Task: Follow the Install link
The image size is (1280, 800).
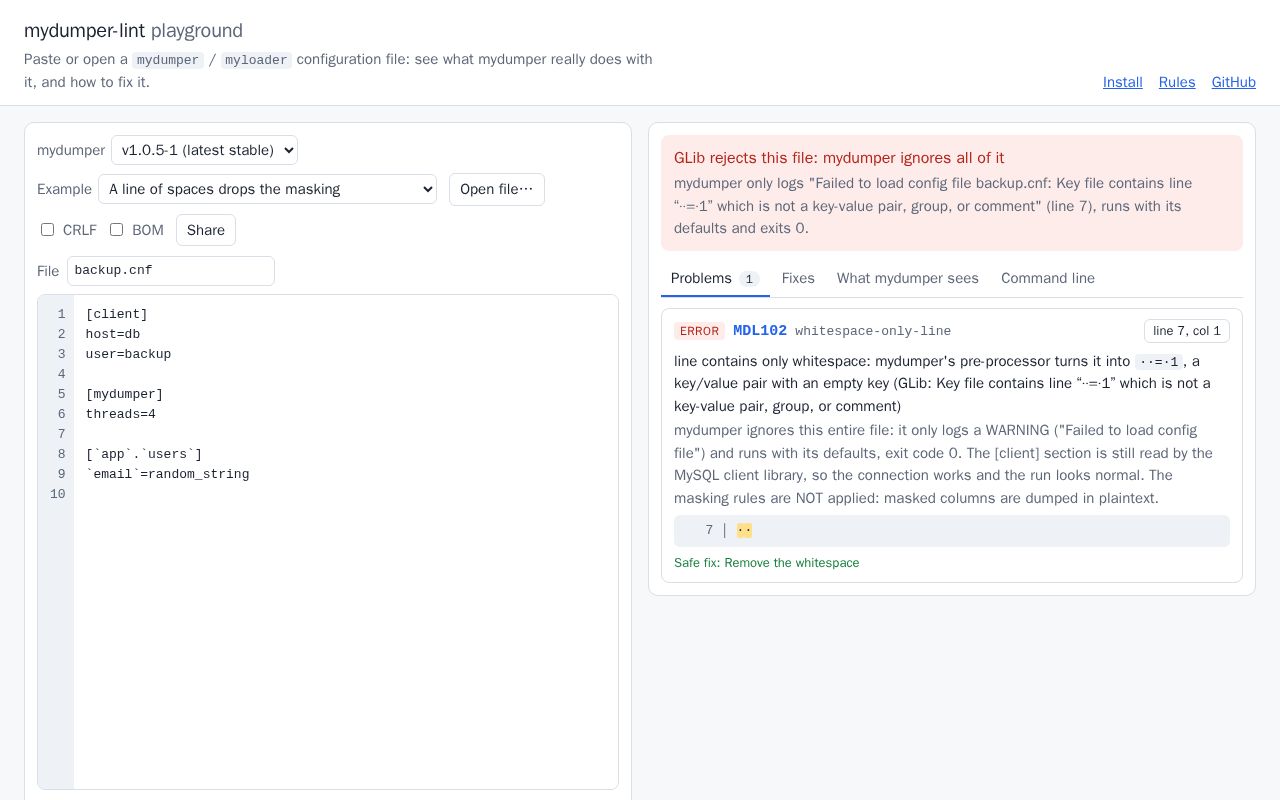Action: (x=1123, y=82)
